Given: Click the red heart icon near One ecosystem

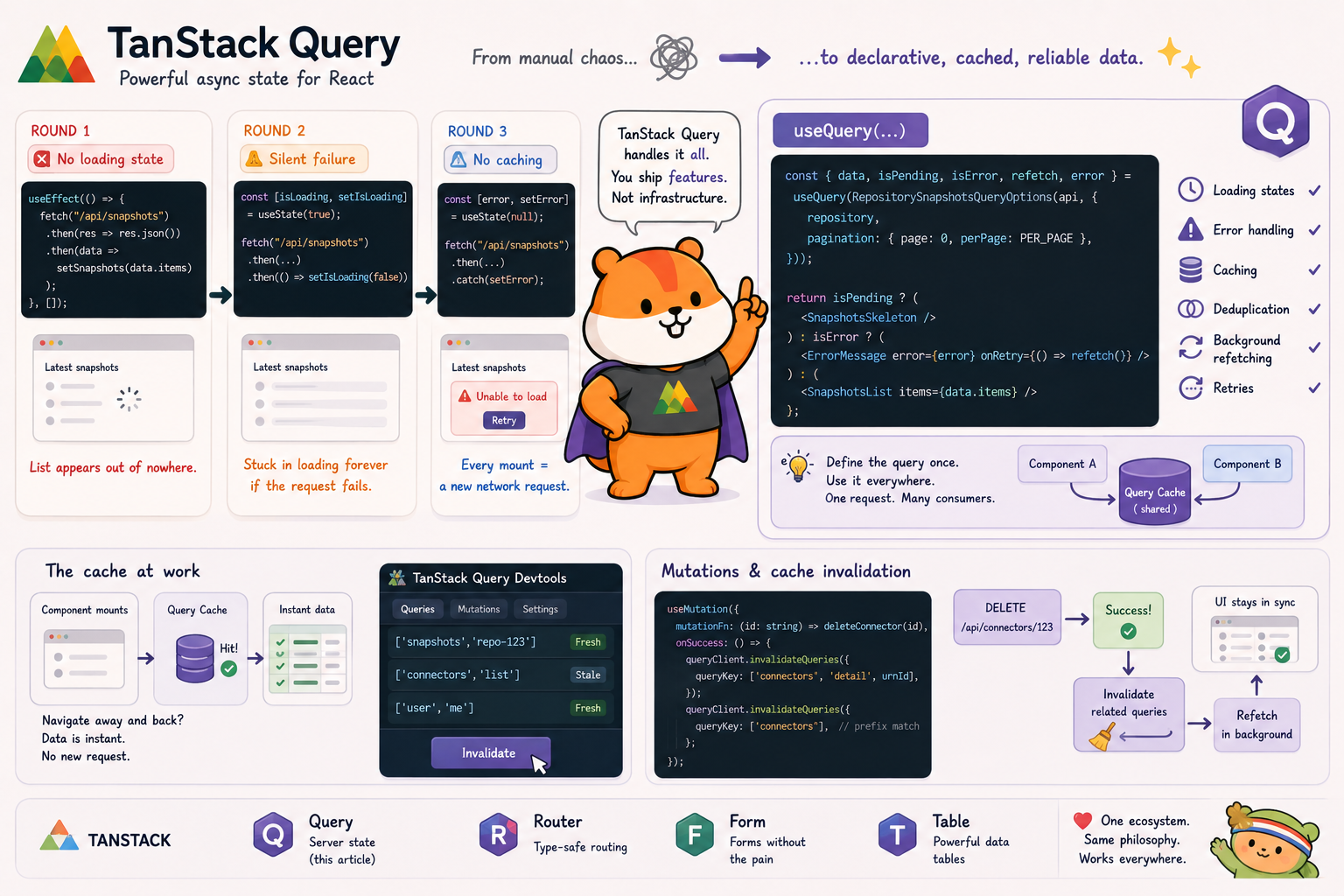Looking at the screenshot, I should point(1082,820).
